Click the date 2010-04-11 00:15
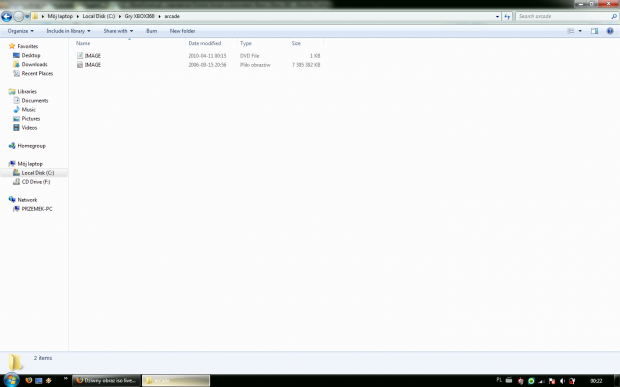Screen dimensions: 620x387 pos(207,56)
